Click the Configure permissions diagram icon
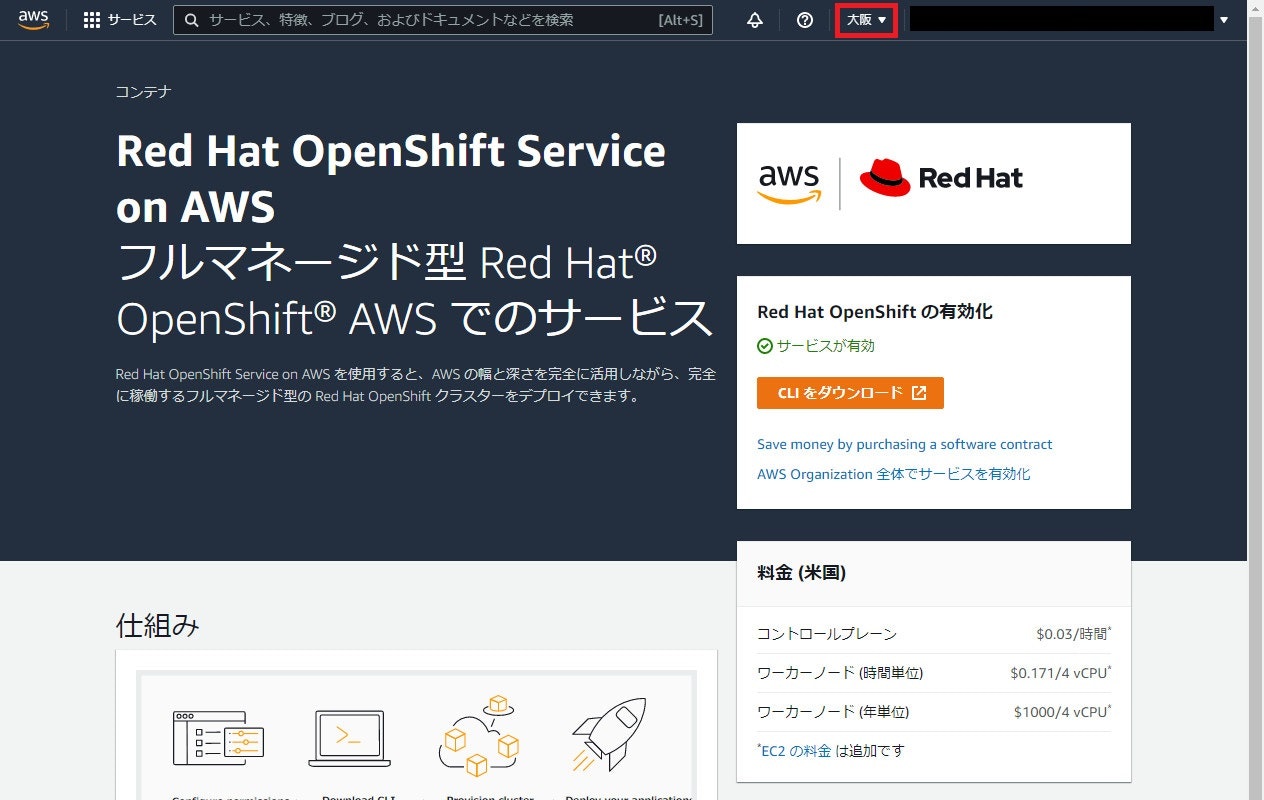 point(218,738)
